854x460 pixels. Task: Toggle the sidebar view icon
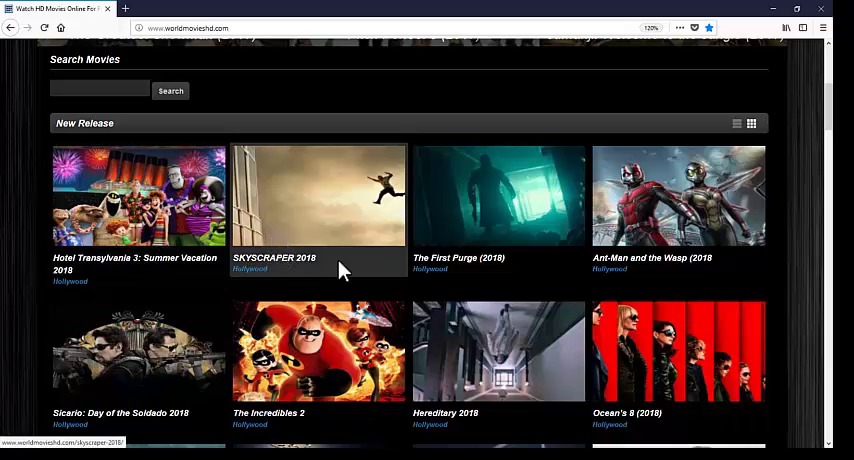coord(803,28)
